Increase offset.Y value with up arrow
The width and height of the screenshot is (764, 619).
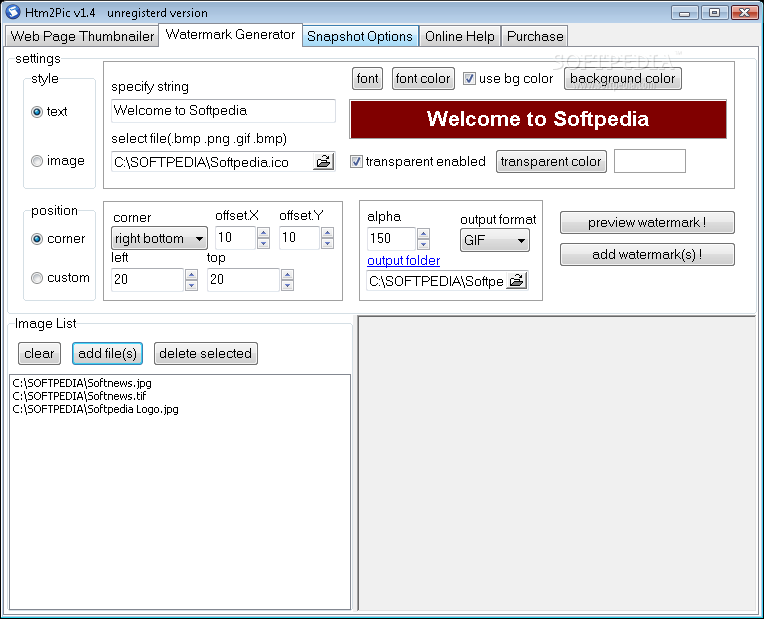[x=328, y=232]
